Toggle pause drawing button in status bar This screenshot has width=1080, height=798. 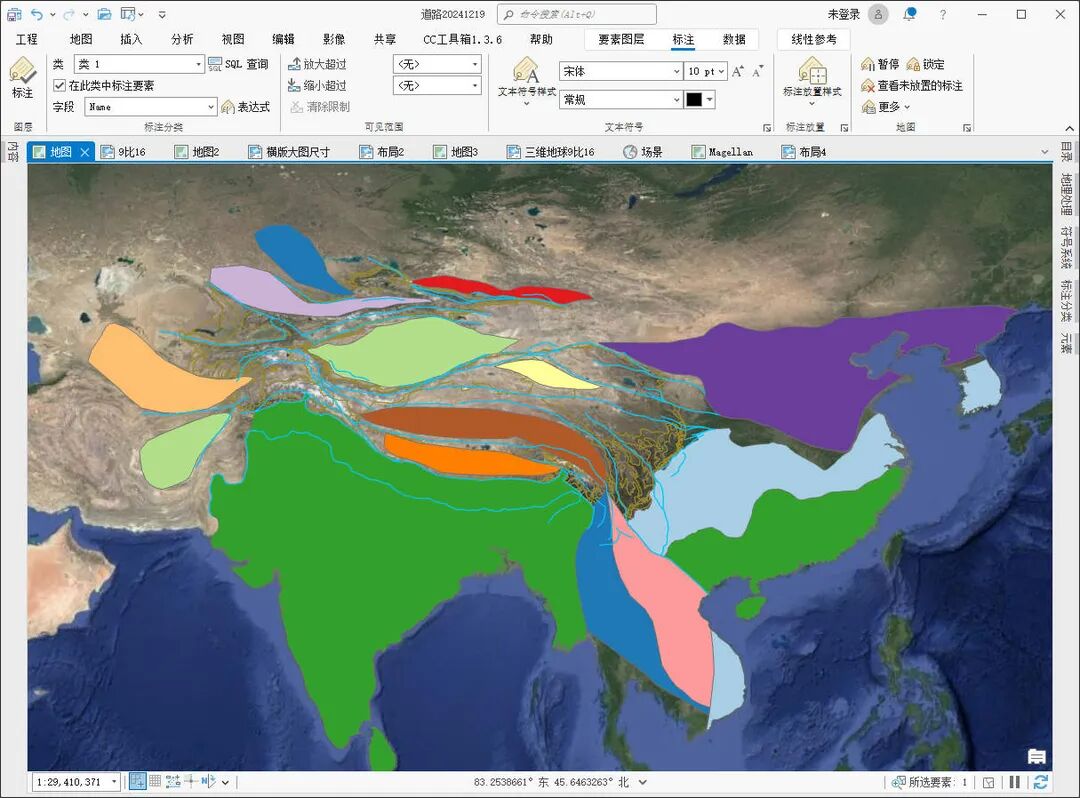click(x=1015, y=782)
